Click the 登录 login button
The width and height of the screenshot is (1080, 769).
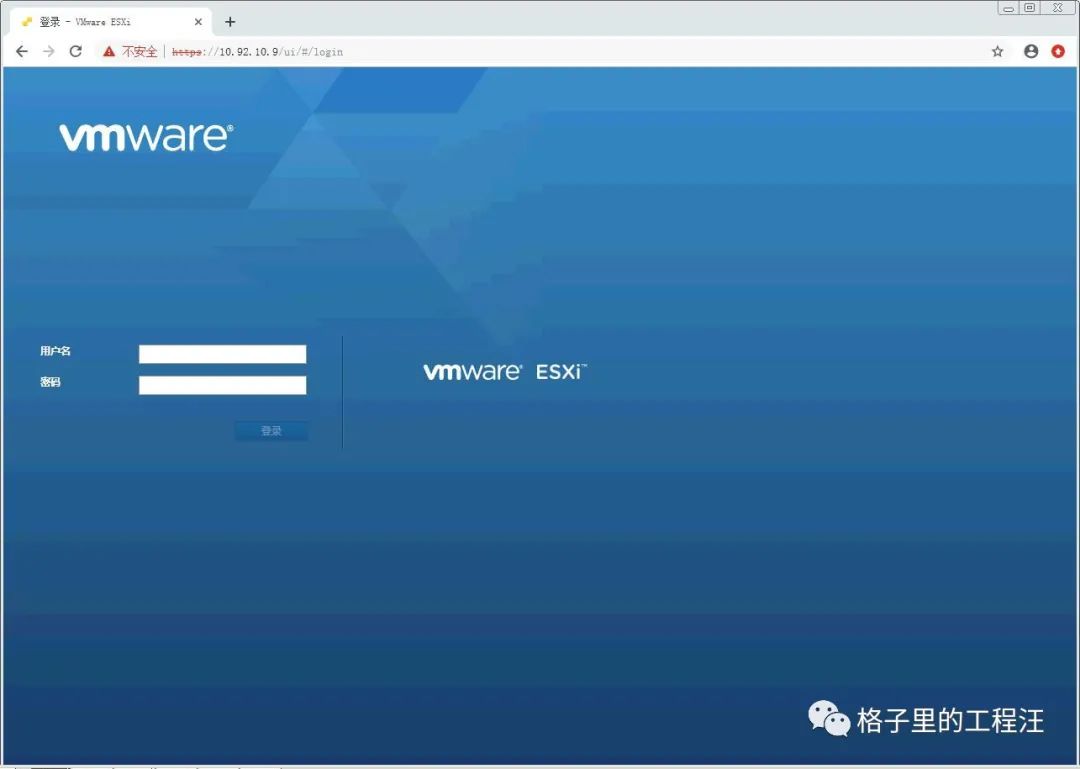pyautogui.click(x=271, y=431)
